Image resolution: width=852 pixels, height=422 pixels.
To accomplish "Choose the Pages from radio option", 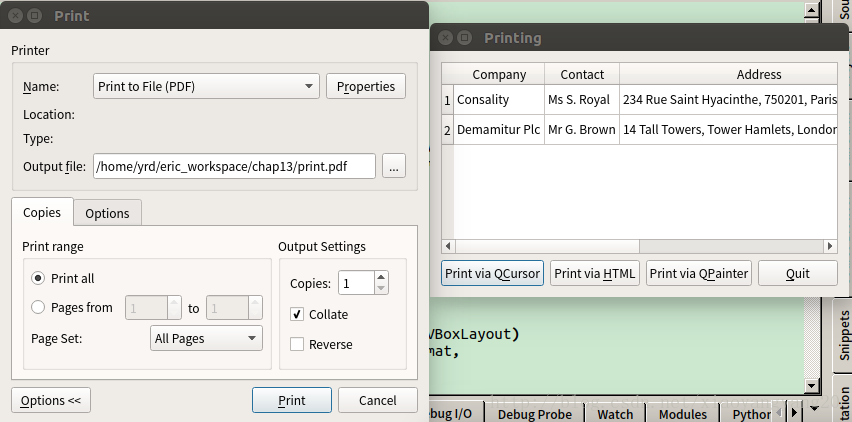I will pos(39,308).
